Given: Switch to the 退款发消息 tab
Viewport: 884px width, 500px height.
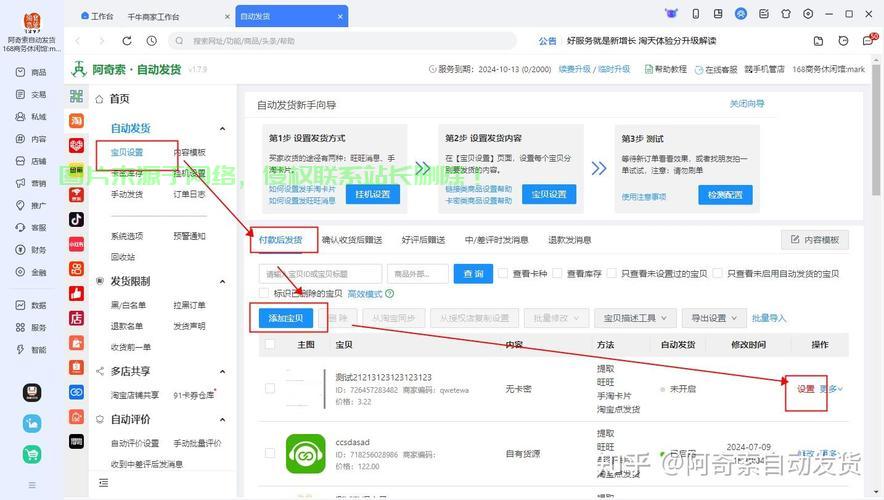Looking at the screenshot, I should click(x=569, y=240).
